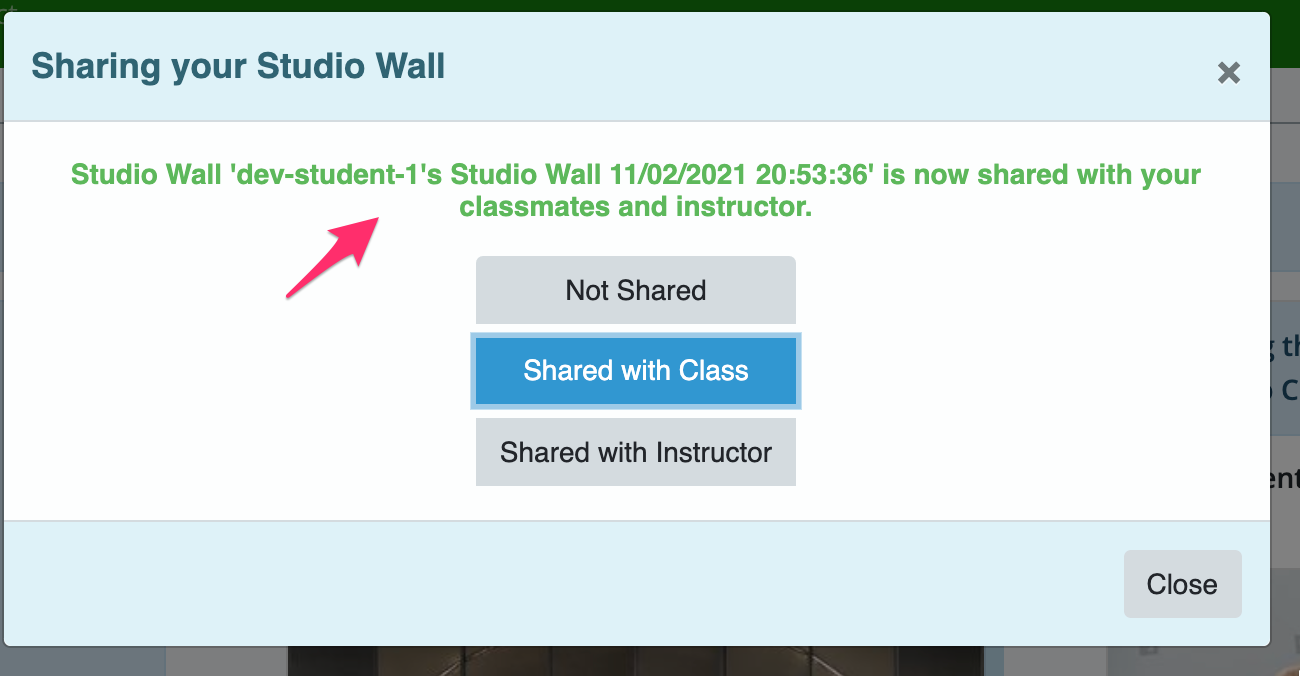
Task: Click the dark green page header bar
Action: (x=650, y=6)
